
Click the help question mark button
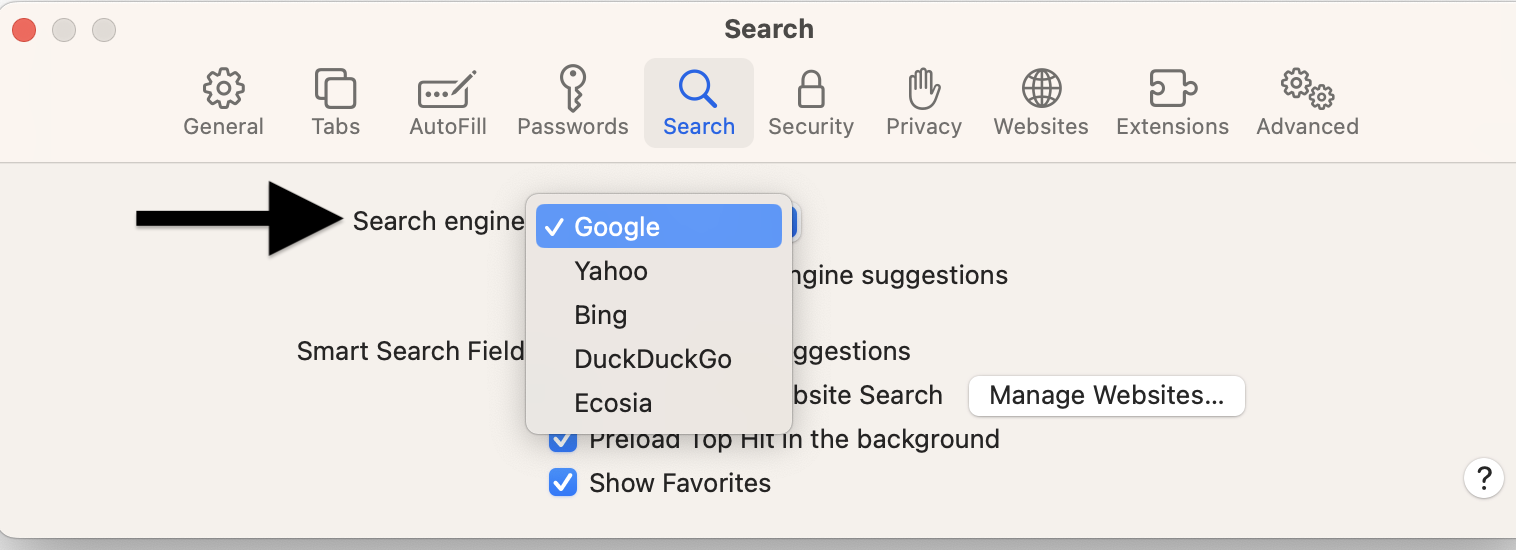[x=1484, y=478]
